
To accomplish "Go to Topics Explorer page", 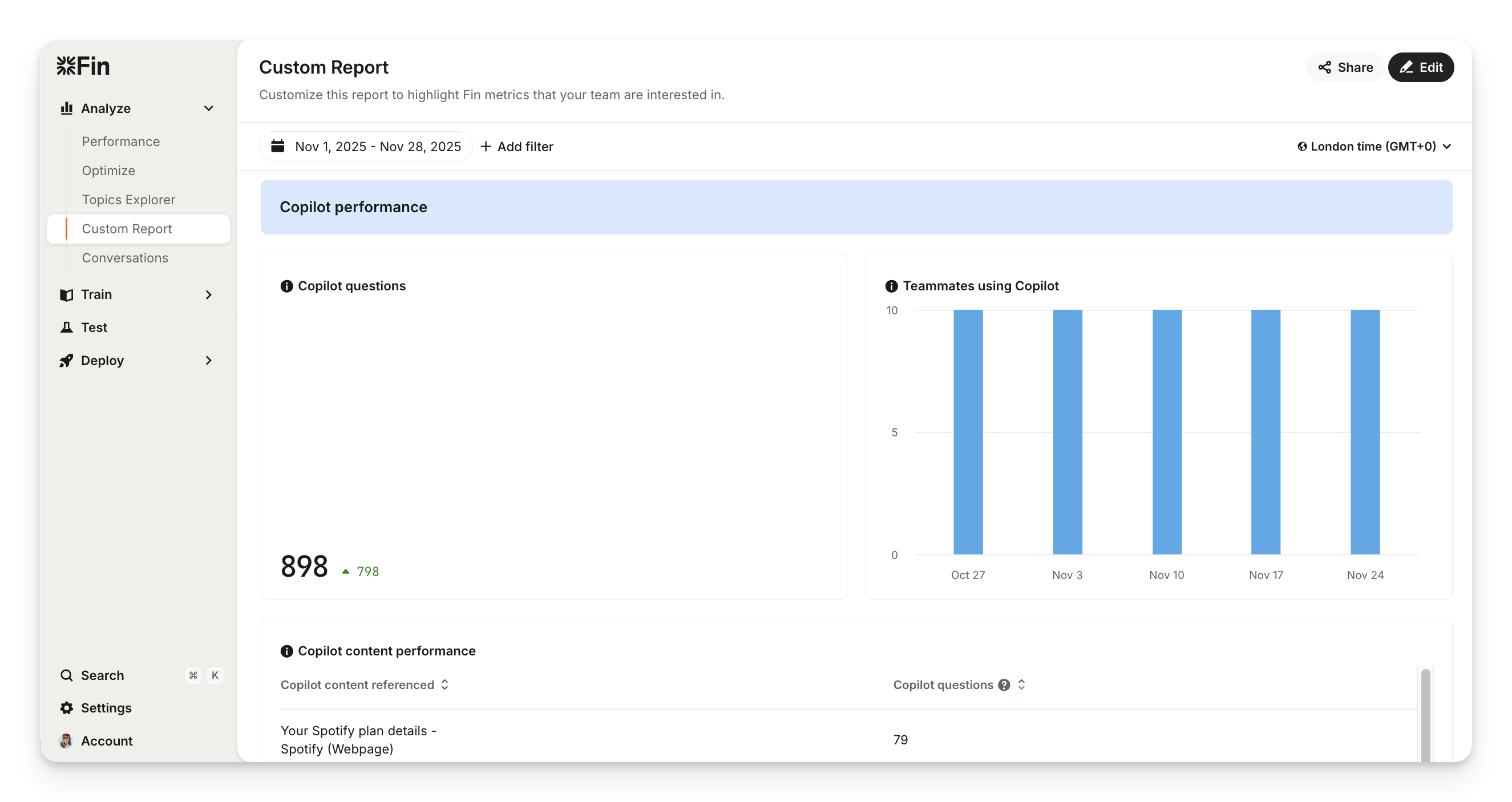I will pos(128,200).
